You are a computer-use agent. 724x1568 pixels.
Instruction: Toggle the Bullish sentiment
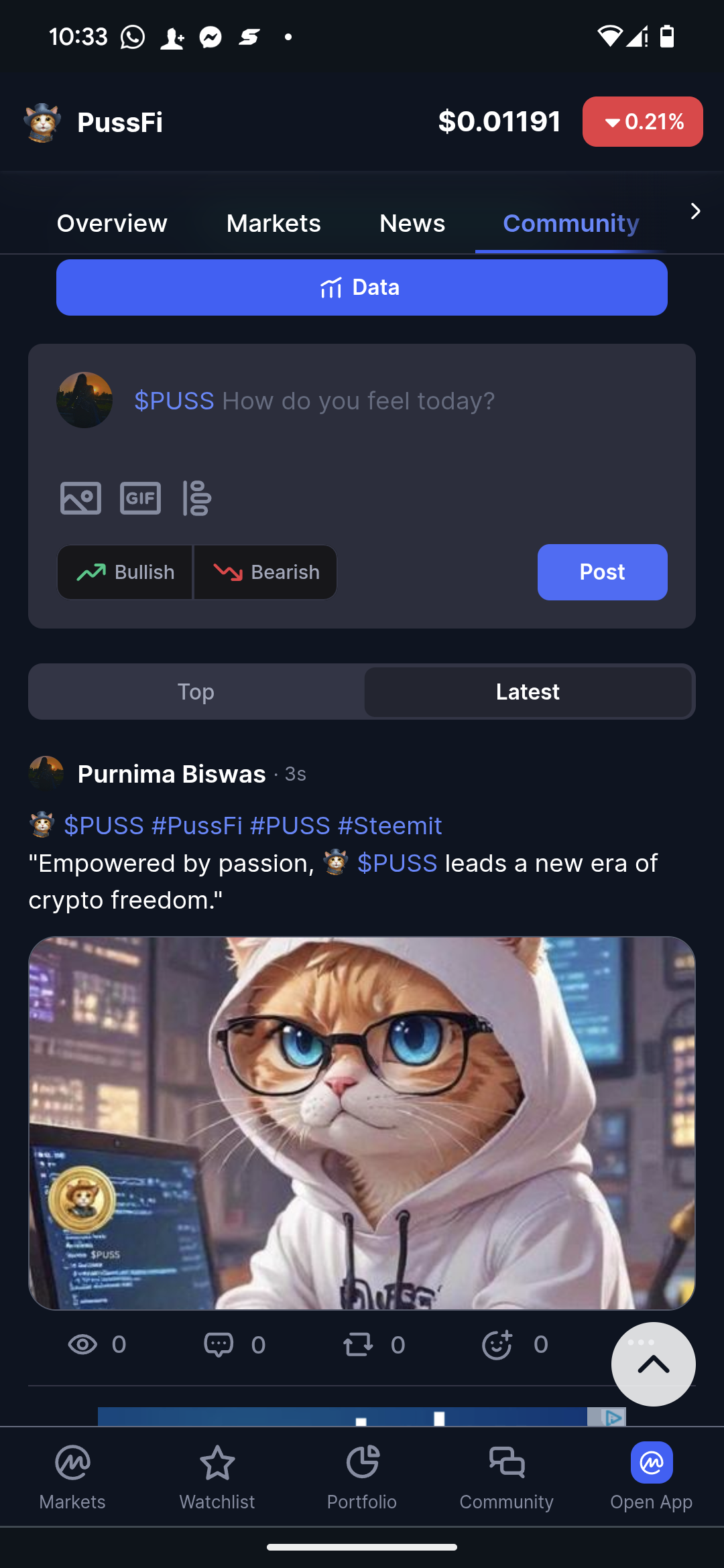[x=125, y=572]
